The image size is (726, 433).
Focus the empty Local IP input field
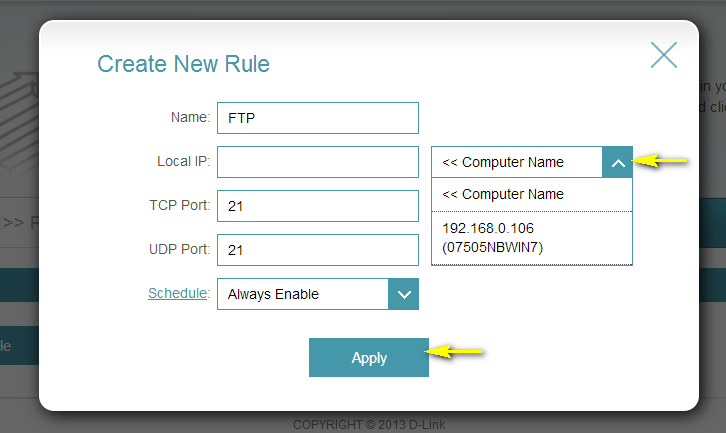317,162
